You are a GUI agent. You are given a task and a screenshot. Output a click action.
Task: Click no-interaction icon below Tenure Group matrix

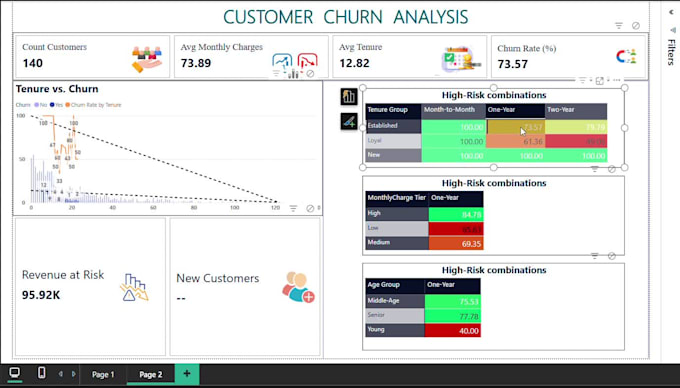[x=611, y=169]
